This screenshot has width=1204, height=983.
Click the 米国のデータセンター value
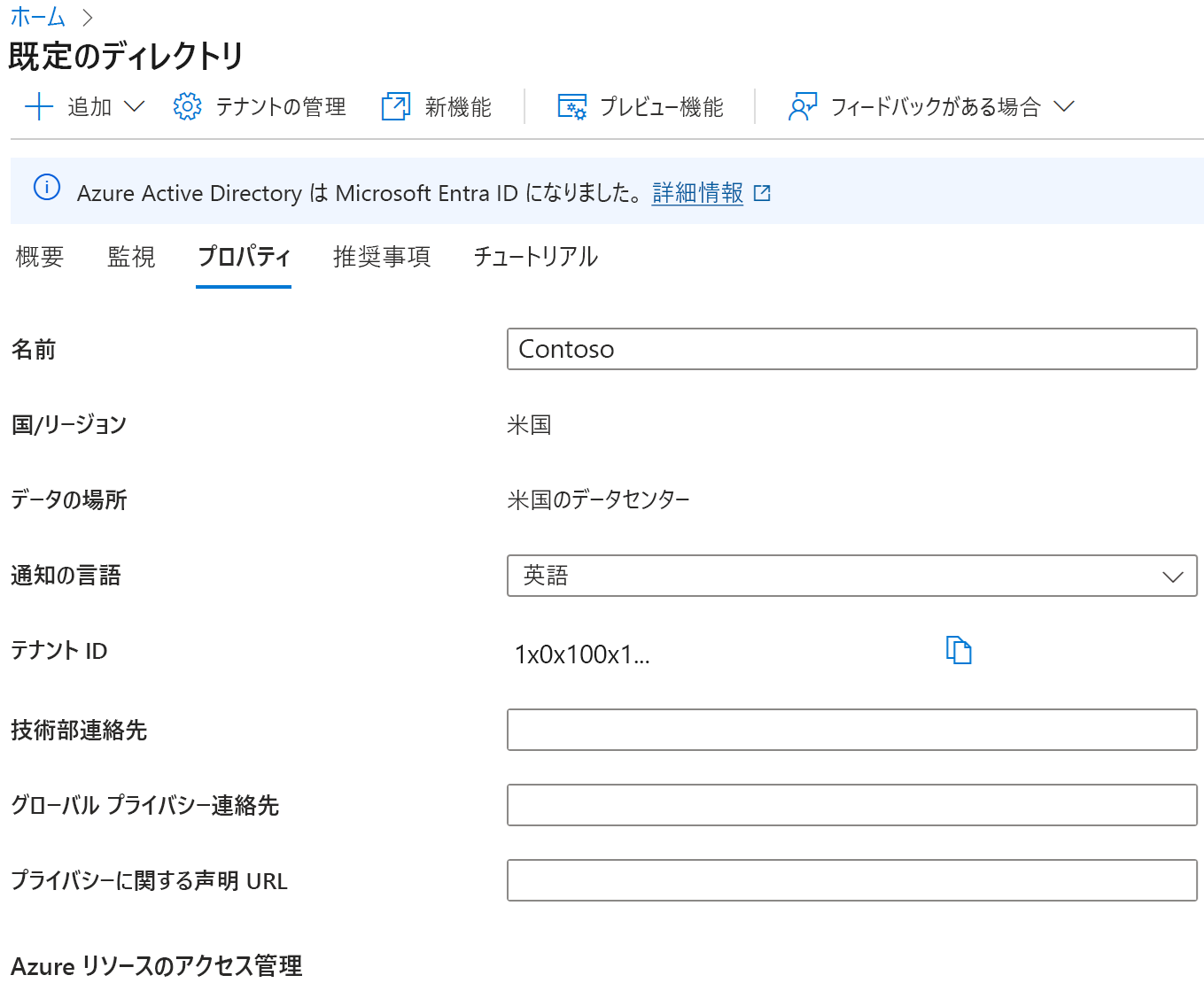tap(598, 500)
